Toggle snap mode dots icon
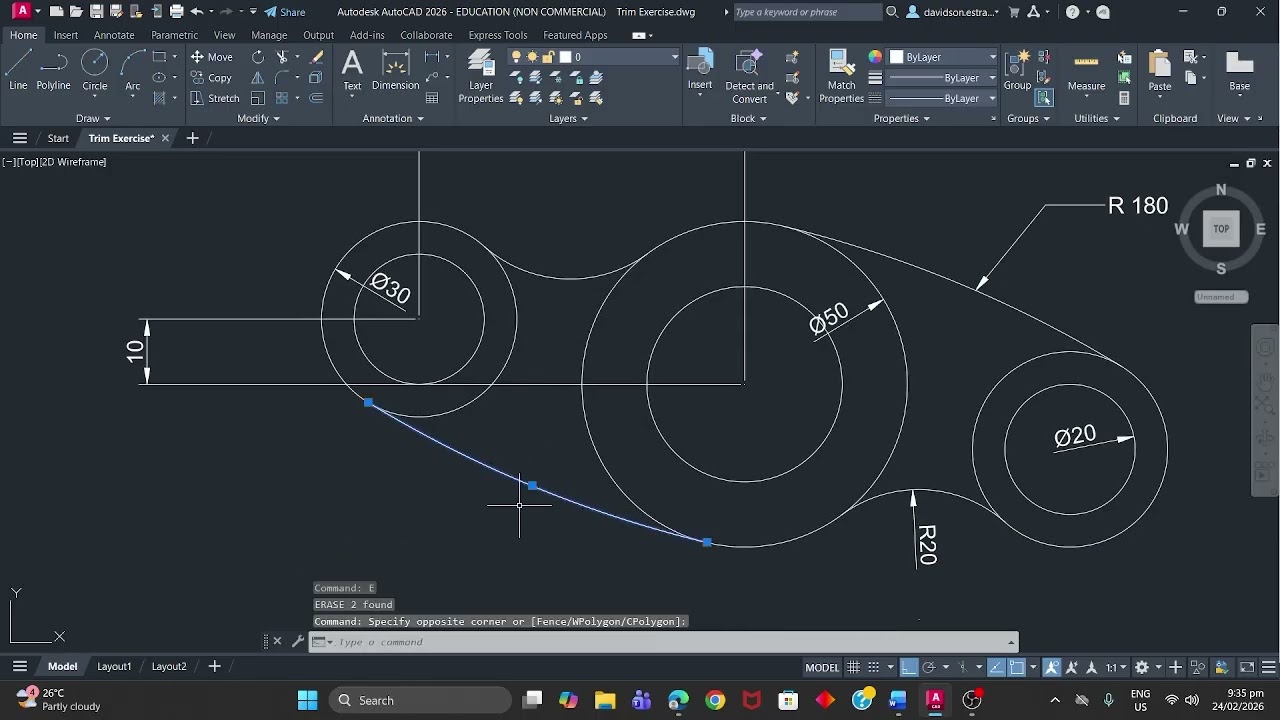This screenshot has width=1280, height=720. 873,667
